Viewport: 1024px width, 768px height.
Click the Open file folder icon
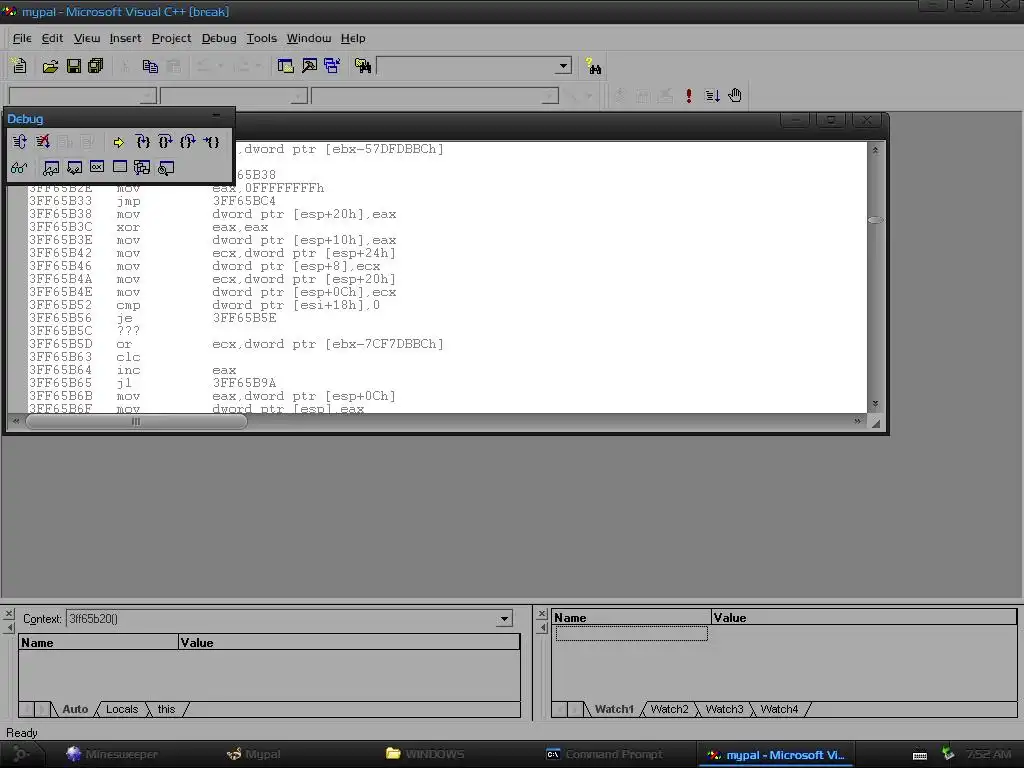coord(50,66)
